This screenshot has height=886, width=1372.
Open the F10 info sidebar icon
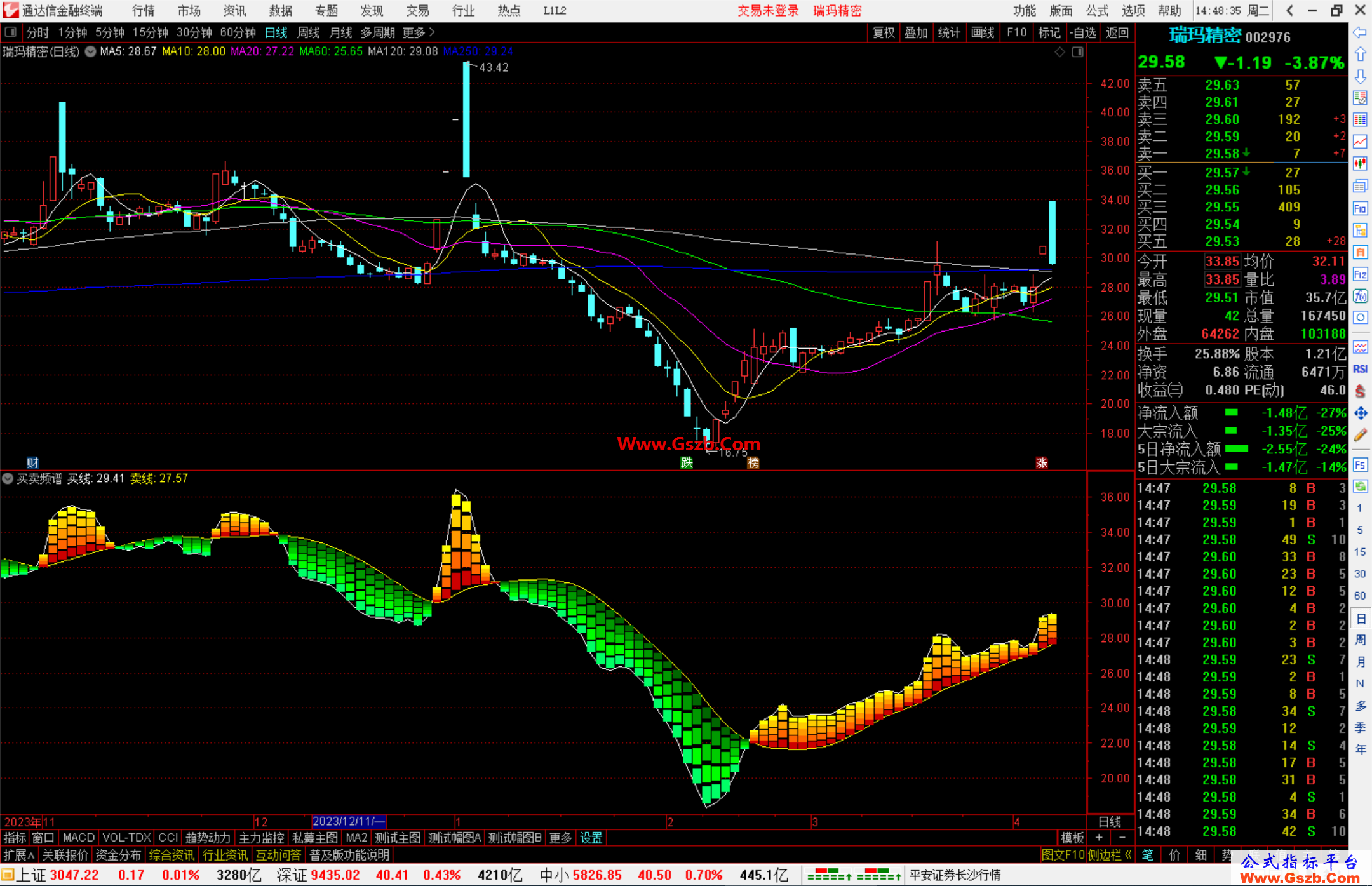pyautogui.click(x=1360, y=208)
